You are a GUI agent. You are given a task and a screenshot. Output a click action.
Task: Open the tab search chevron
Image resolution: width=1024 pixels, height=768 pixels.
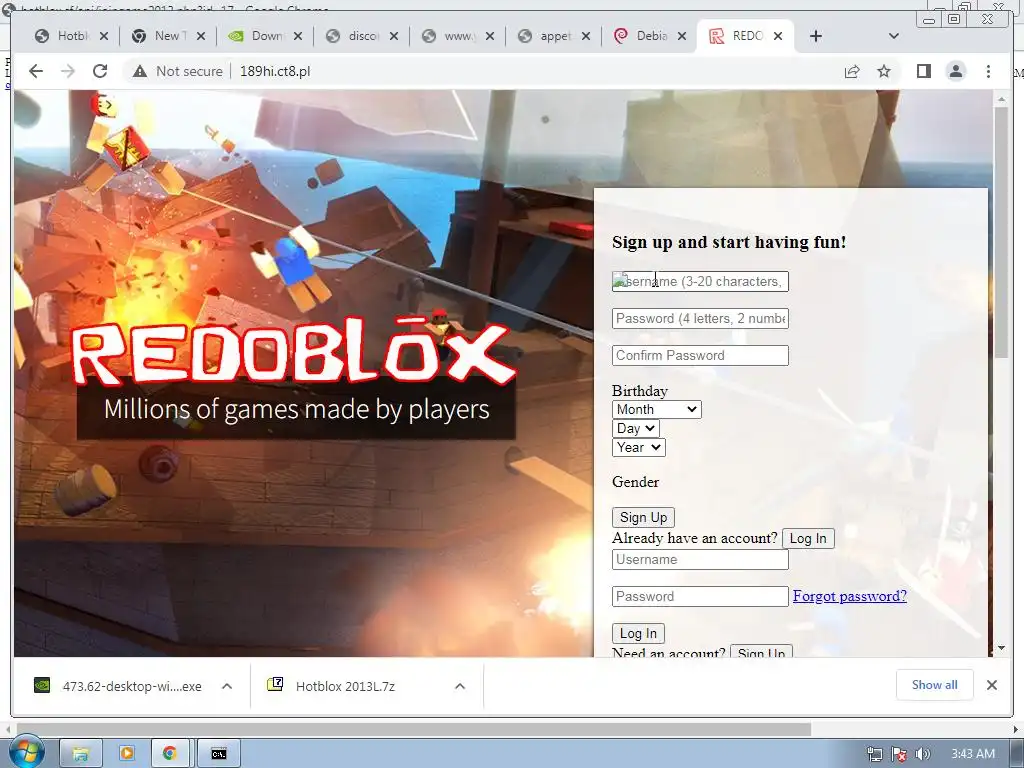pyautogui.click(x=893, y=36)
